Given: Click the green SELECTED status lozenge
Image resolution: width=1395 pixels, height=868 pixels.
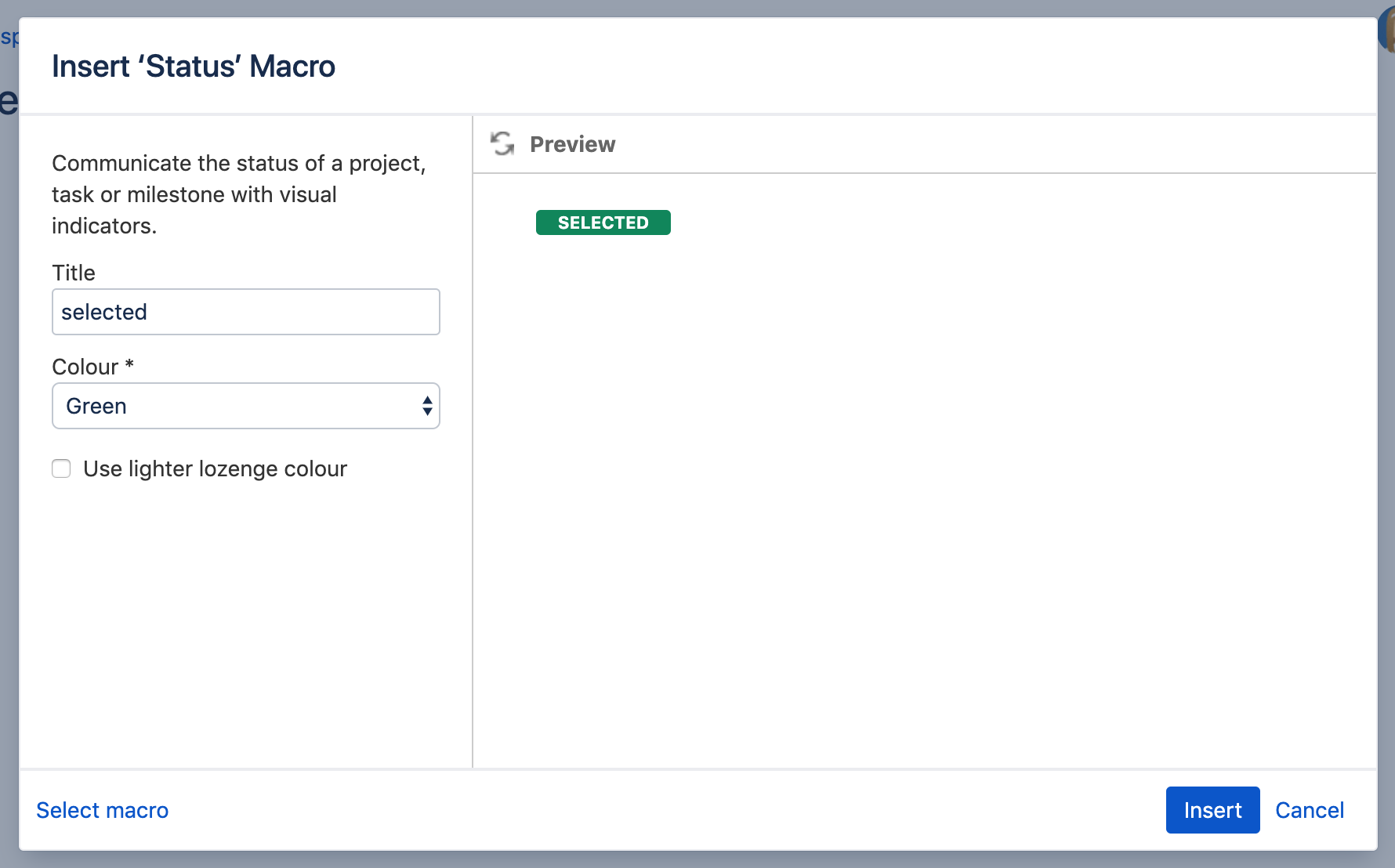Looking at the screenshot, I should coord(603,222).
